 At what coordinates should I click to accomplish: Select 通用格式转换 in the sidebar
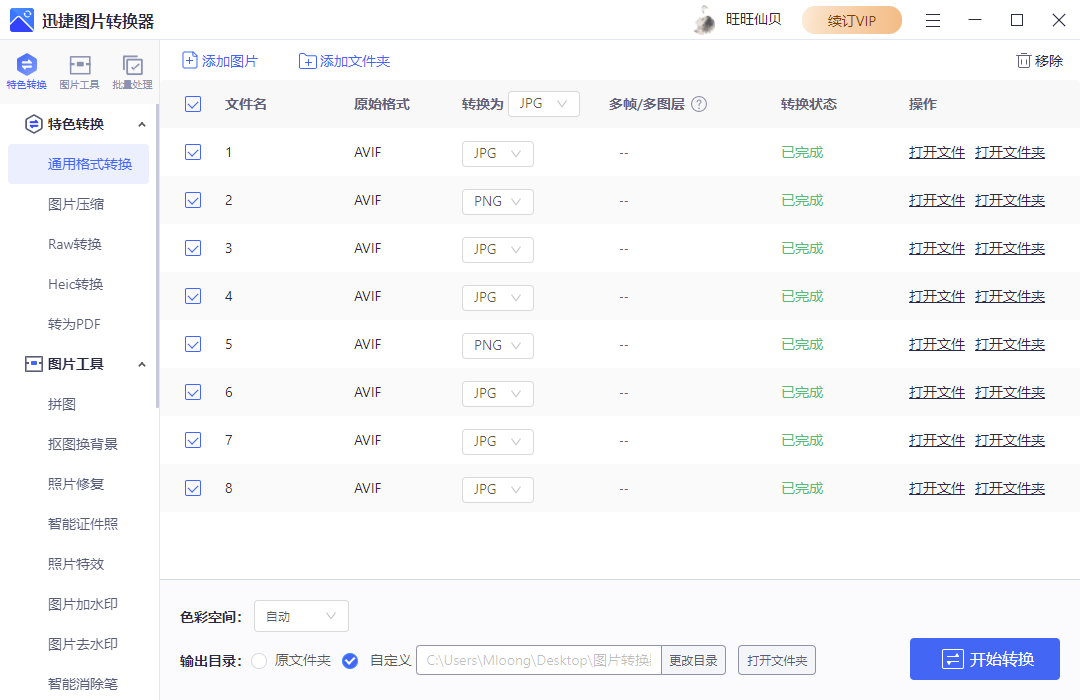[78, 163]
